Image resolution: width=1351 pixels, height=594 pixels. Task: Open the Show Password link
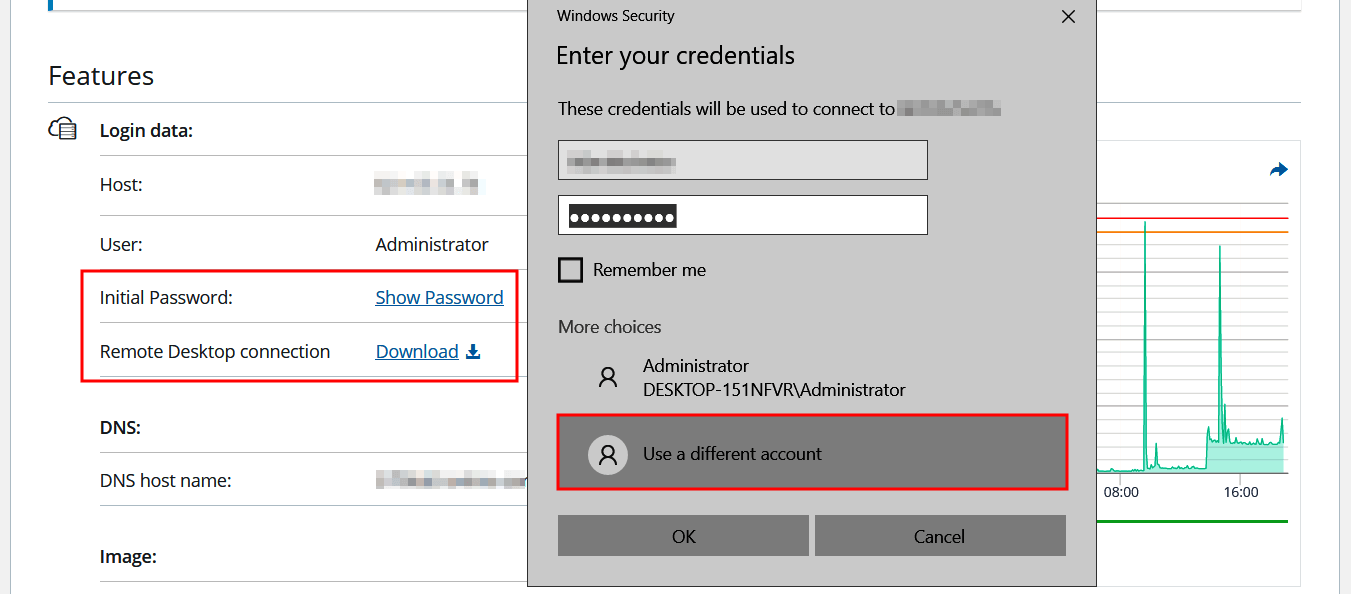point(439,297)
